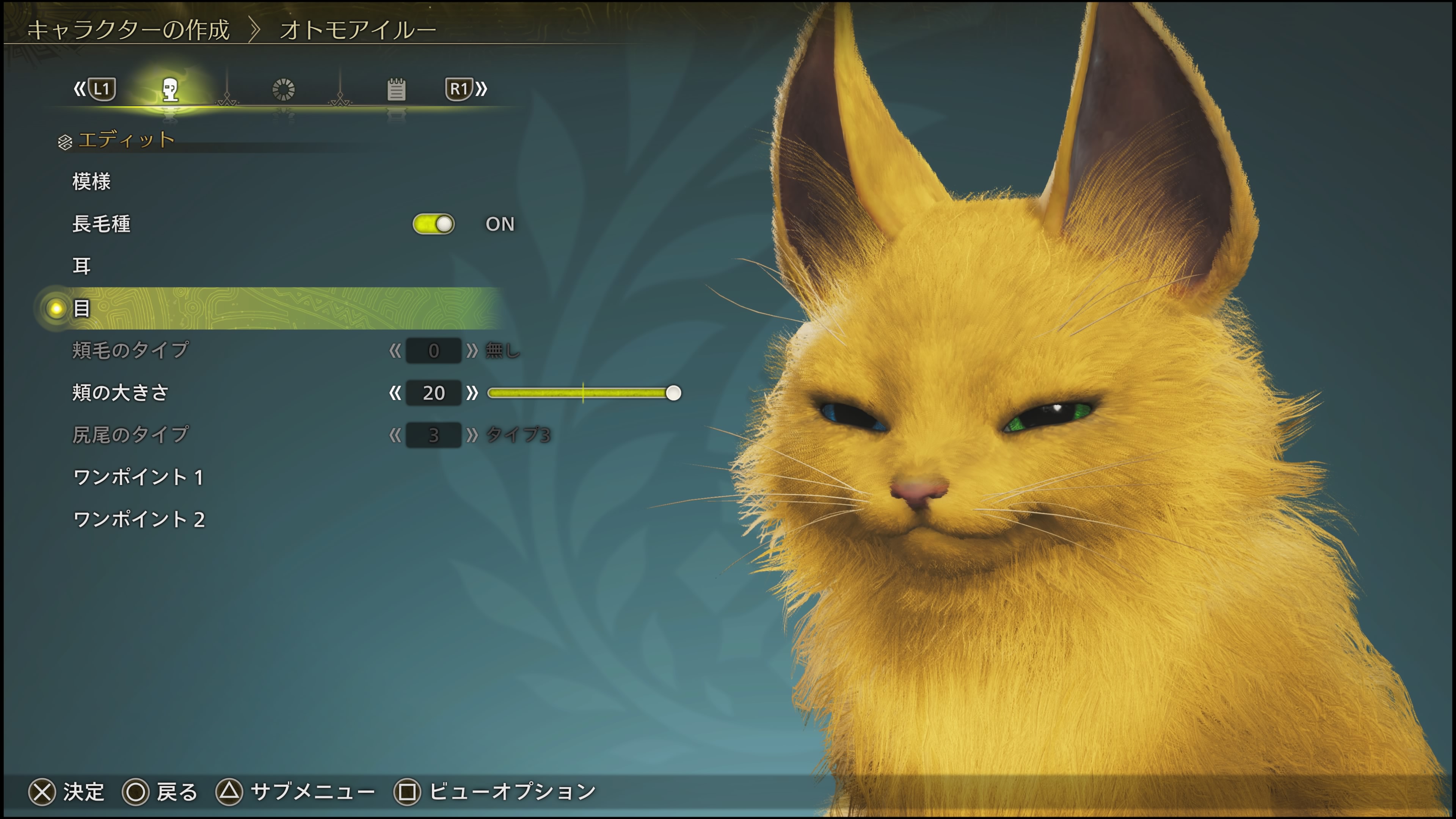The image size is (1456, 819).
Task: Decrease 尻尾のタイプ with left arrows
Action: click(395, 435)
